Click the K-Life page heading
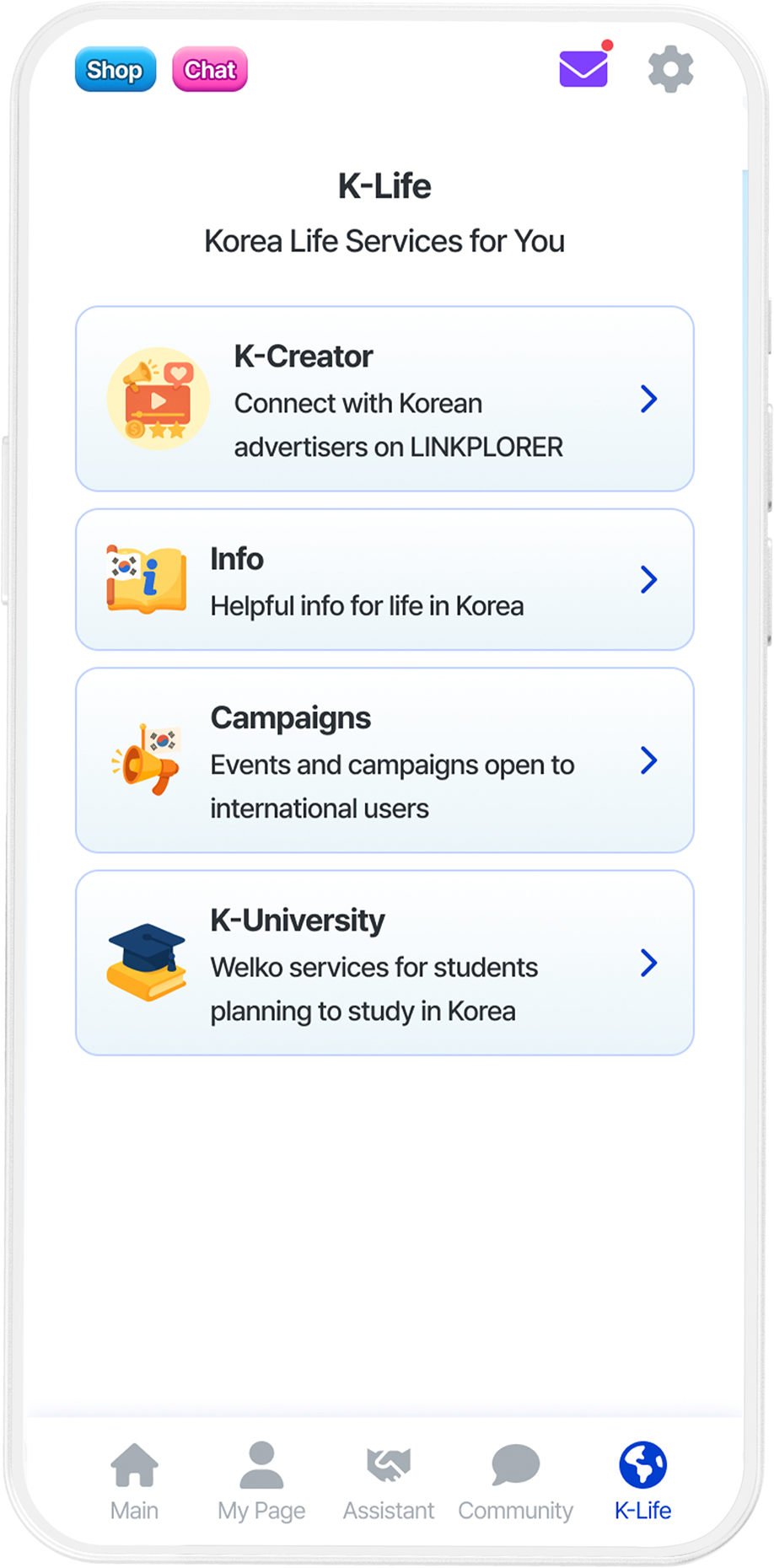 coord(384,186)
